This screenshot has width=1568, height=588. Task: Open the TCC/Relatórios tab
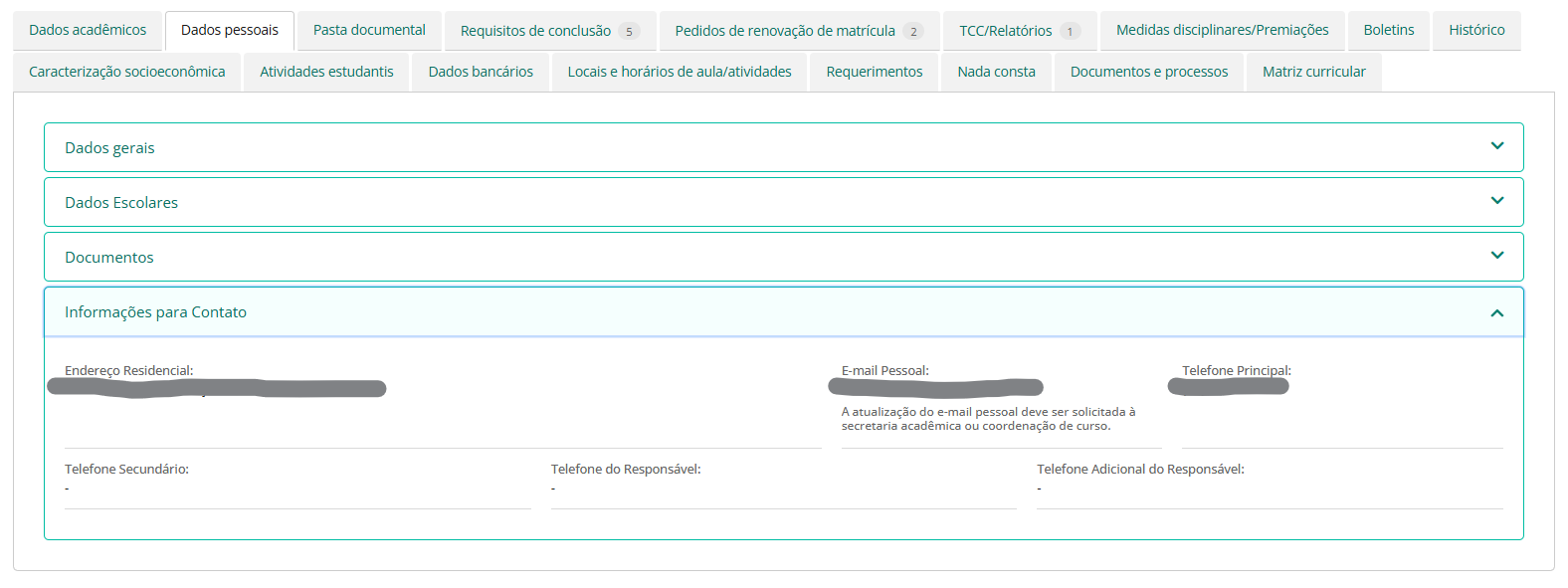pos(1019,31)
